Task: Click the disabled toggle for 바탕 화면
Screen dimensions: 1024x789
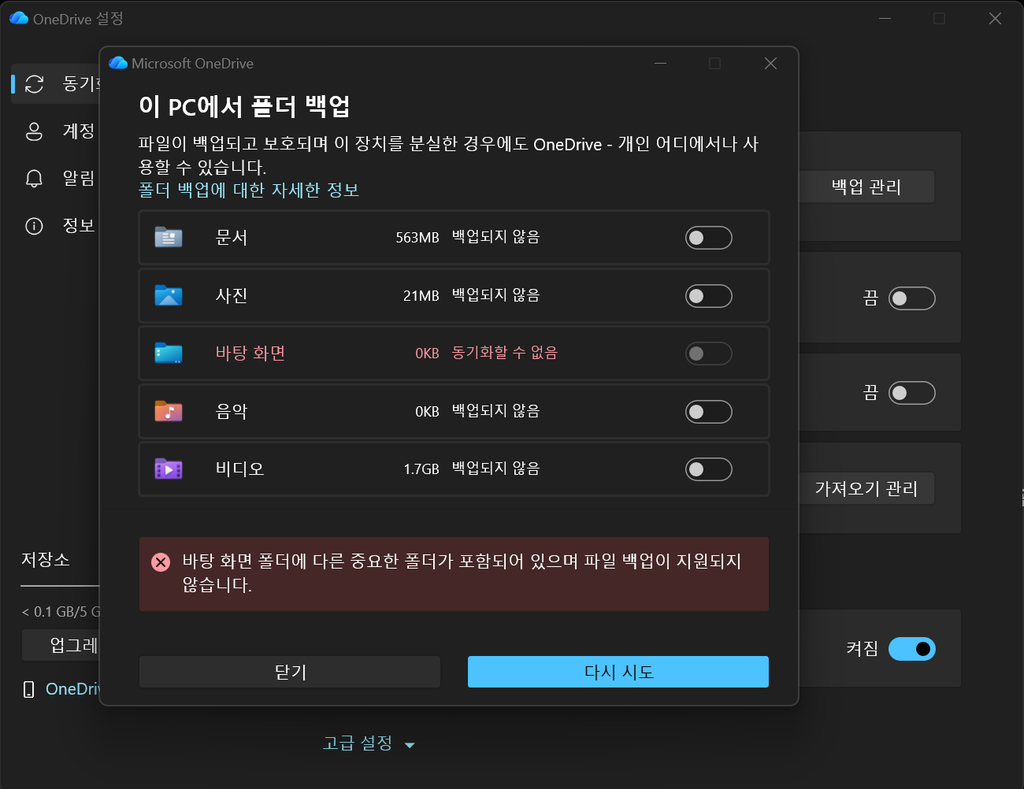Action: [709, 353]
